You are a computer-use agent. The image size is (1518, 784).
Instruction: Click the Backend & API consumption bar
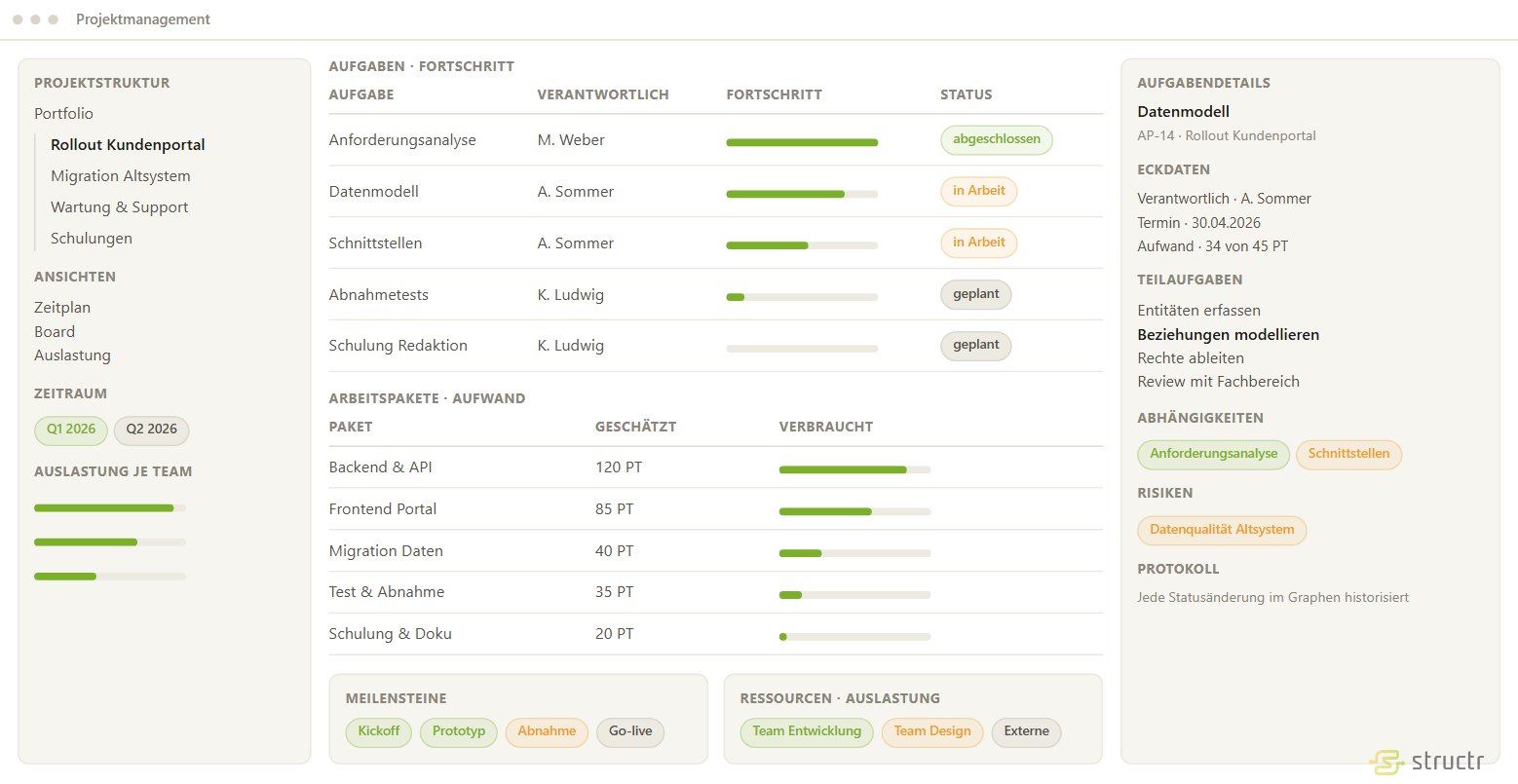pos(854,469)
